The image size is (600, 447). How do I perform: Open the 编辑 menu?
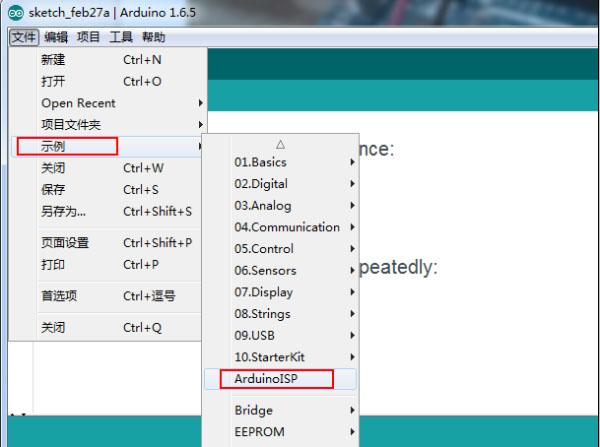click(56, 37)
